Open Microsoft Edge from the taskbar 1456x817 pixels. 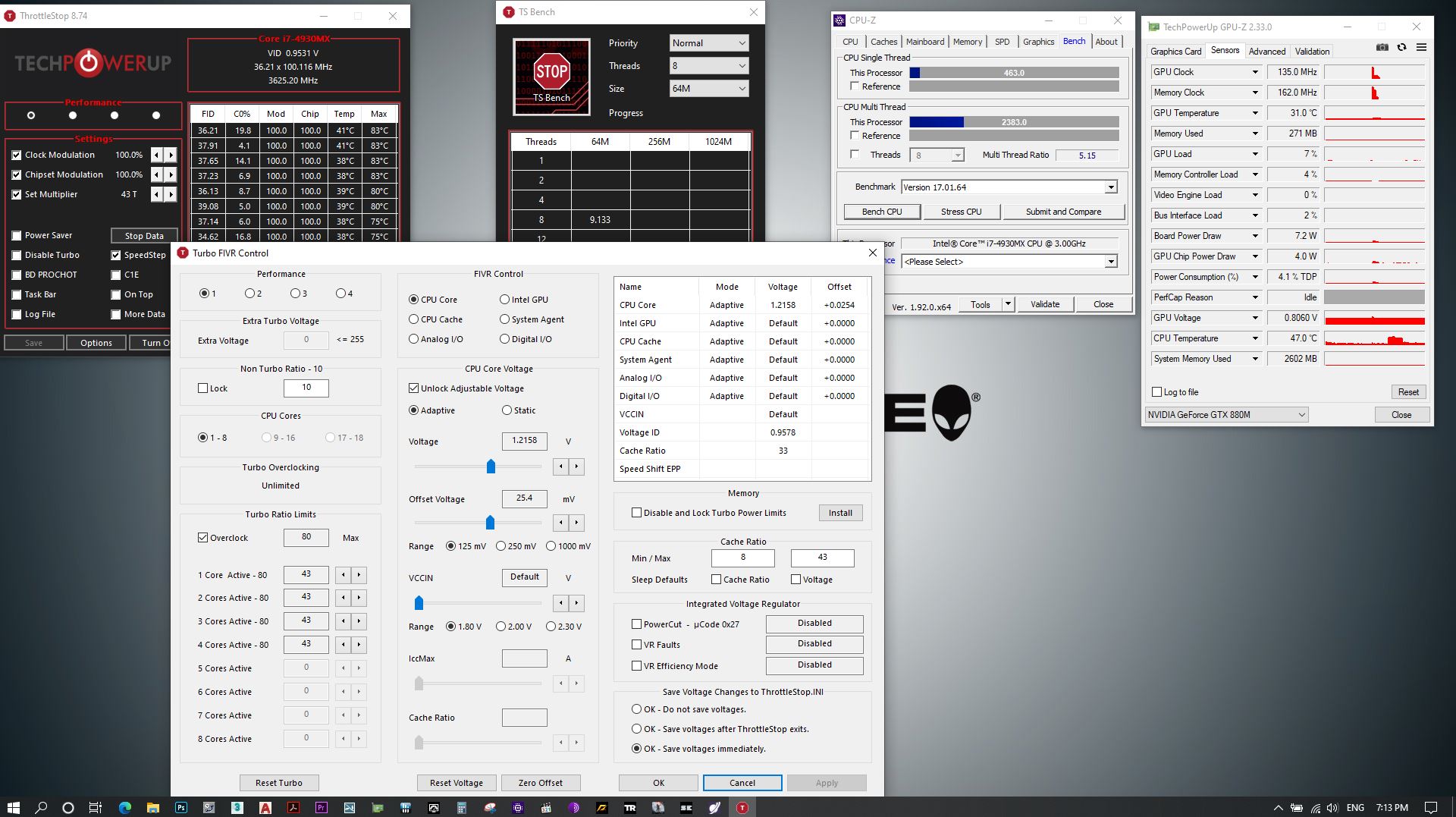point(124,807)
